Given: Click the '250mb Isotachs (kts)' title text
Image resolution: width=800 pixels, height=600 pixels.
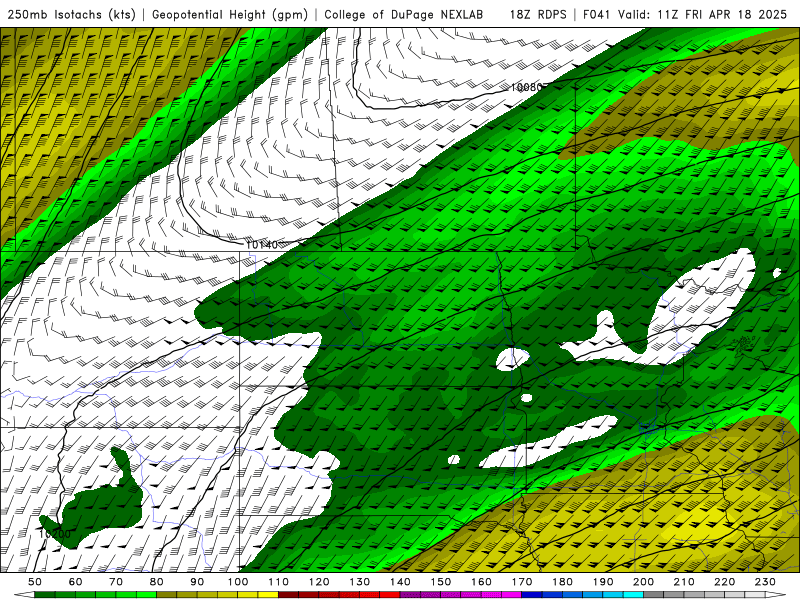Looking at the screenshot, I should click(71, 14).
